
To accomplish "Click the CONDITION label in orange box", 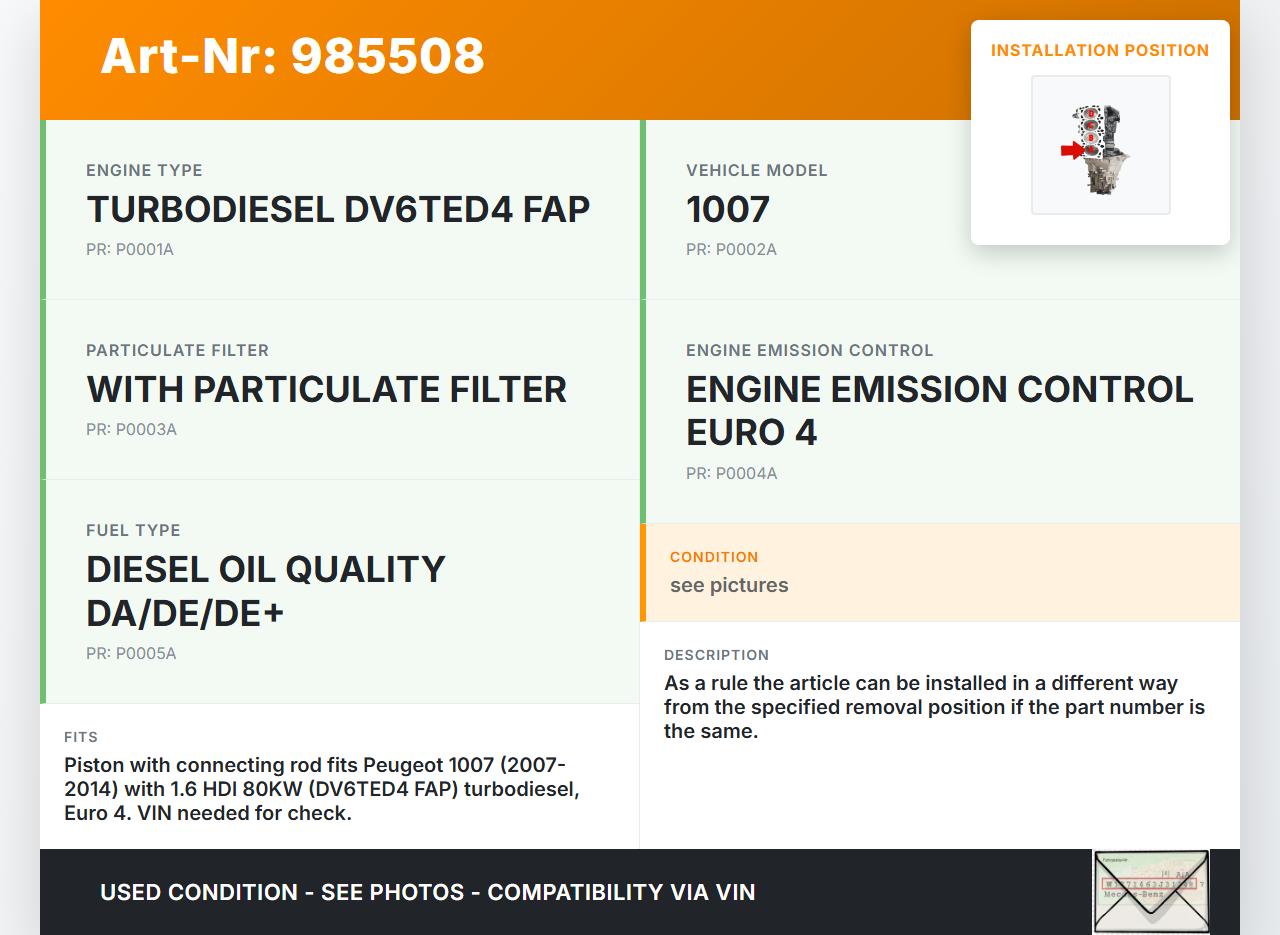I will click(x=714, y=557).
